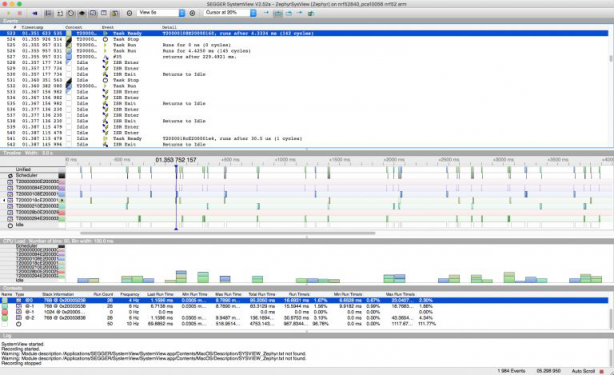Click the red Stop Recording toolbar icon
Image resolution: width=614 pixels, height=375 pixels.
click(x=19, y=13)
